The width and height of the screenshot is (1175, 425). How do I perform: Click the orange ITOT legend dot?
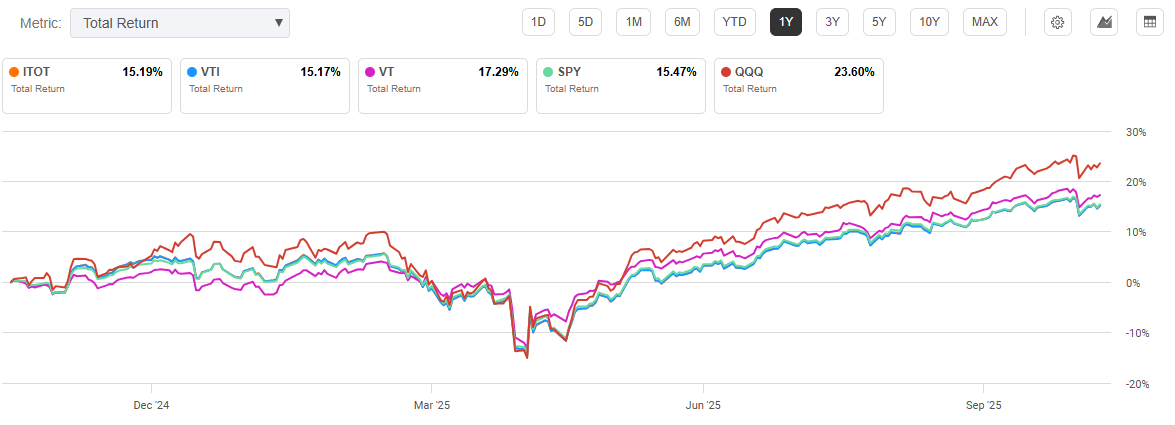point(14,72)
